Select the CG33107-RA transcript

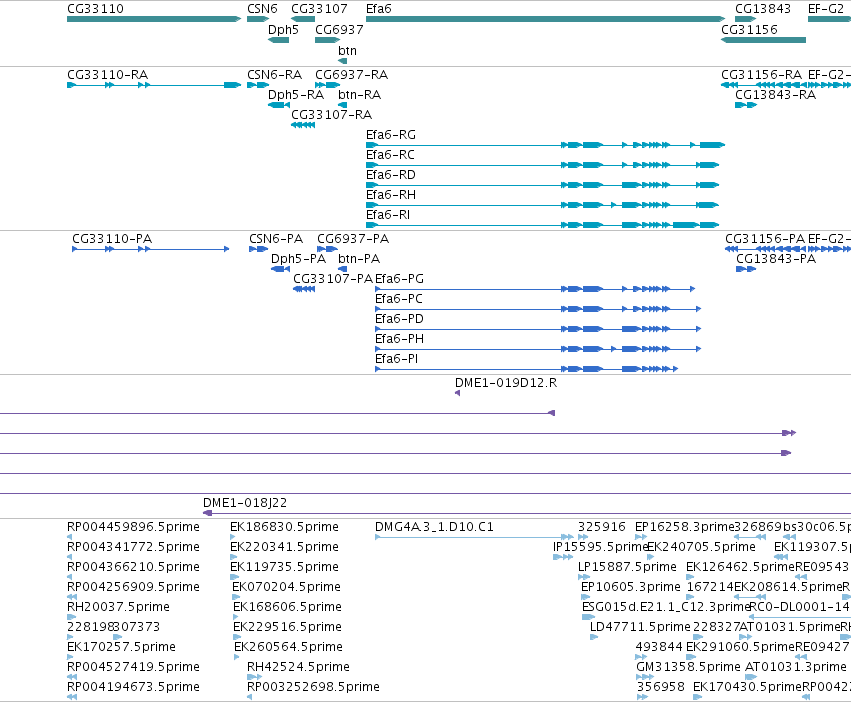click(303, 125)
